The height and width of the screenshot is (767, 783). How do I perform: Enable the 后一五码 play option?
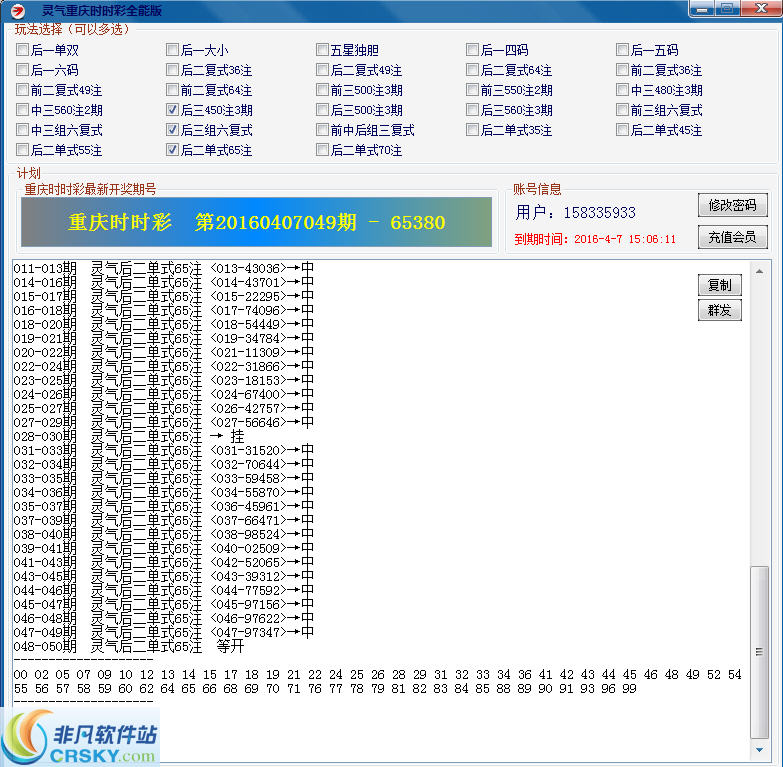click(622, 49)
